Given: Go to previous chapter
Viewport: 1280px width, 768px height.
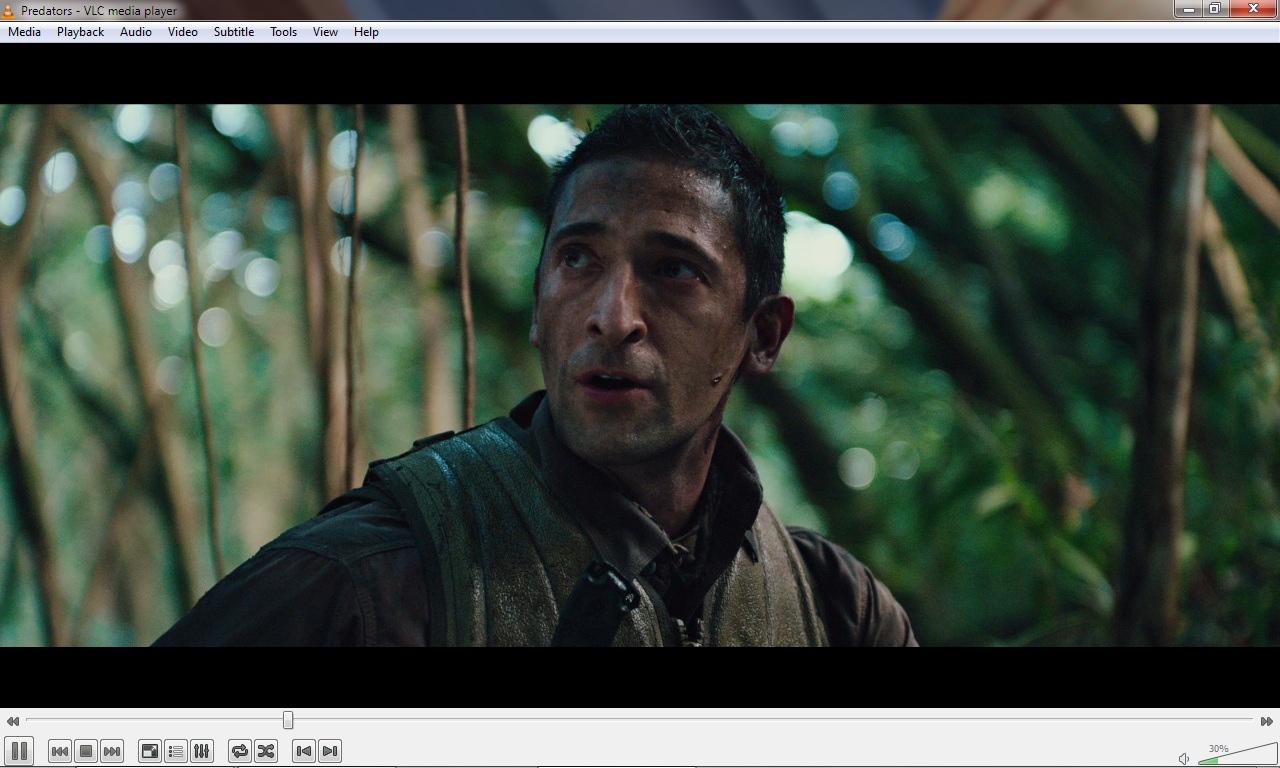Looking at the screenshot, I should pos(304,751).
